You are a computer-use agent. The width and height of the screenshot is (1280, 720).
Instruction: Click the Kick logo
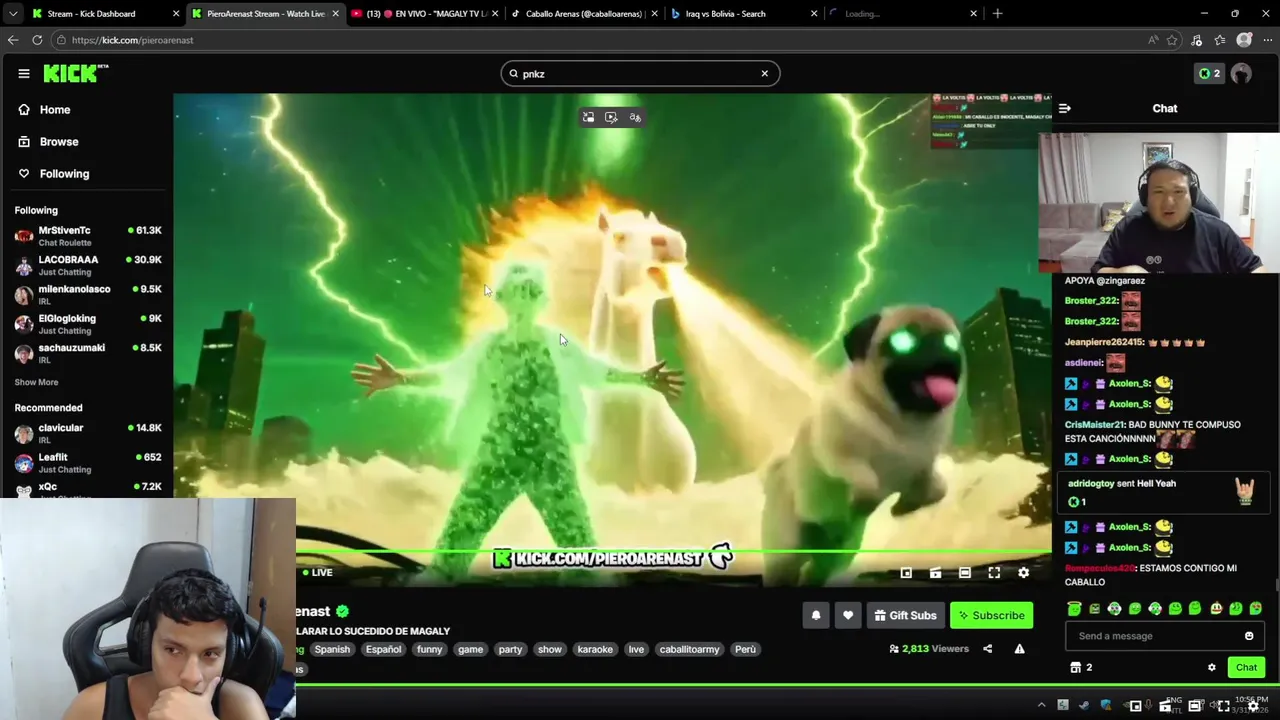pos(75,73)
